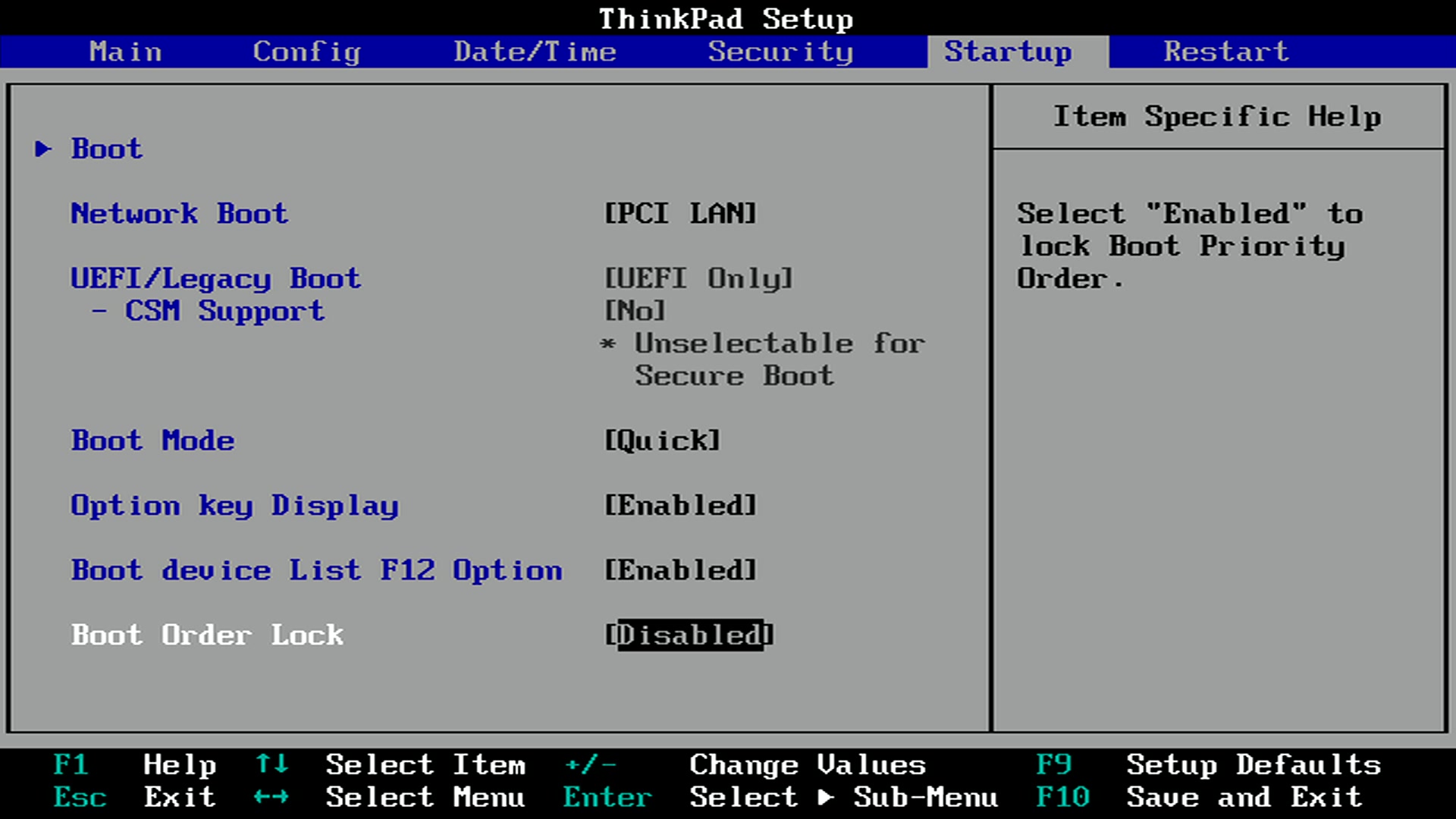Click the Unselectable for Secure Boot note
This screenshot has height=819, width=1456.
coord(762,359)
